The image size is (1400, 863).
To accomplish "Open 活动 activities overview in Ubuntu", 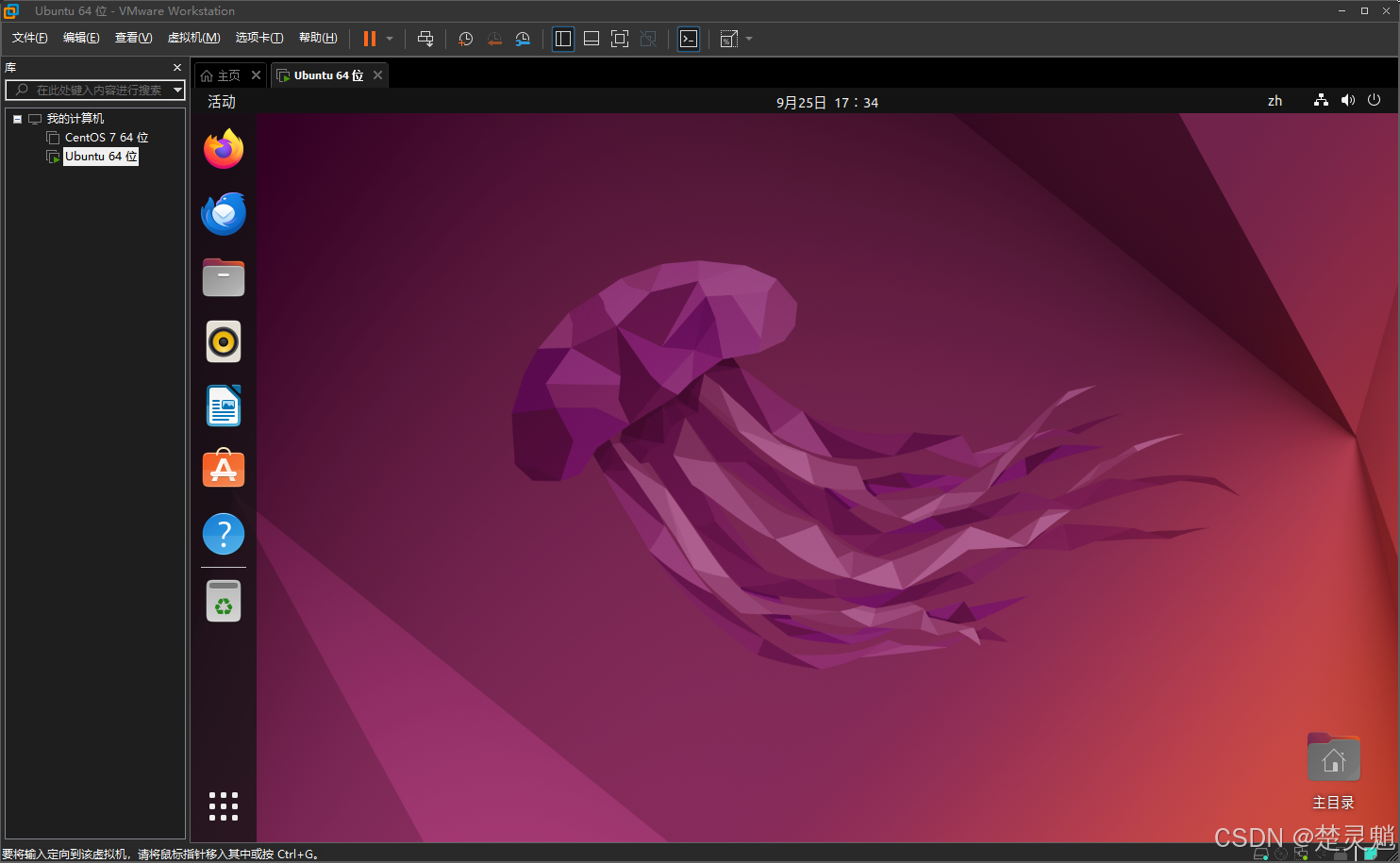I will pyautogui.click(x=222, y=102).
